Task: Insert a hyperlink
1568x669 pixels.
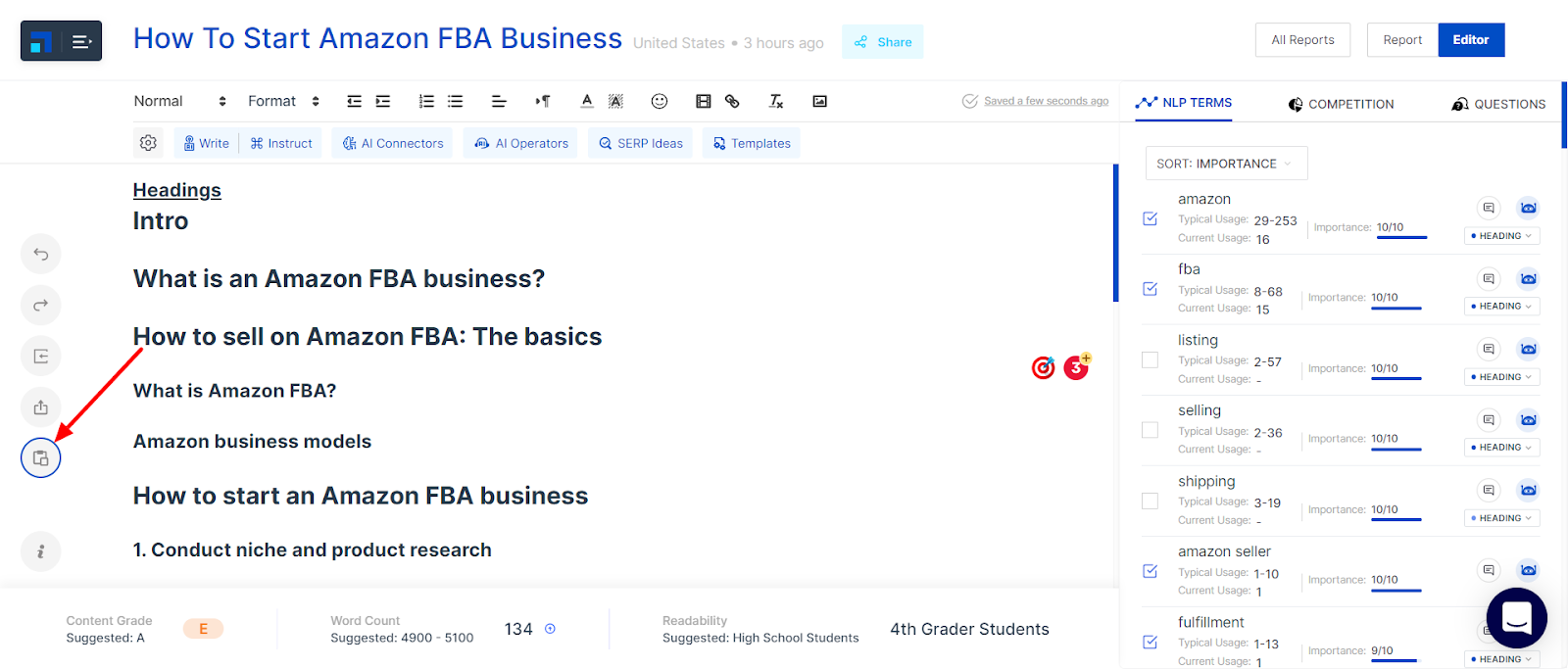Action: [x=732, y=101]
